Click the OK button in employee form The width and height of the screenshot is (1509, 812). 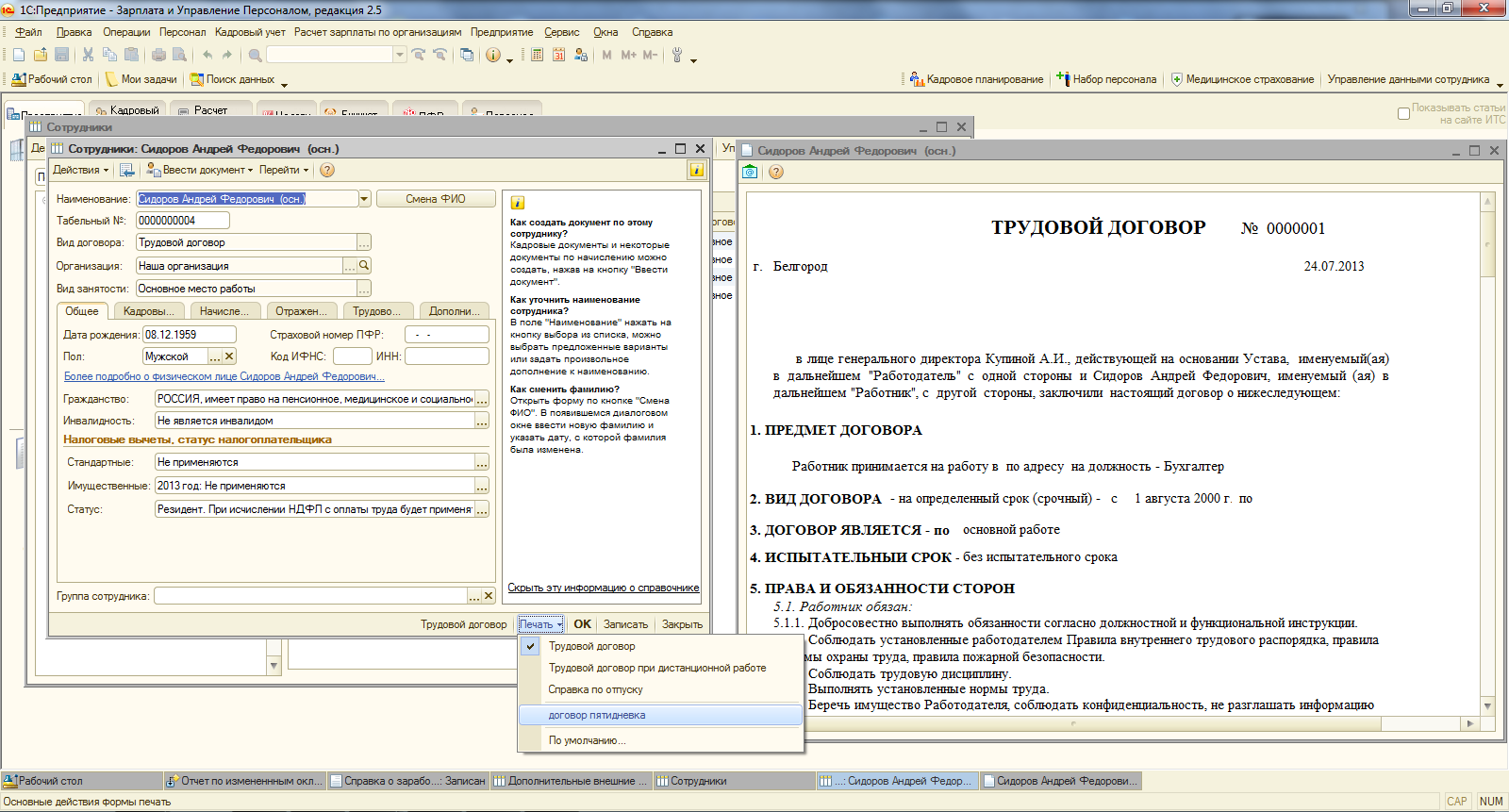(582, 624)
